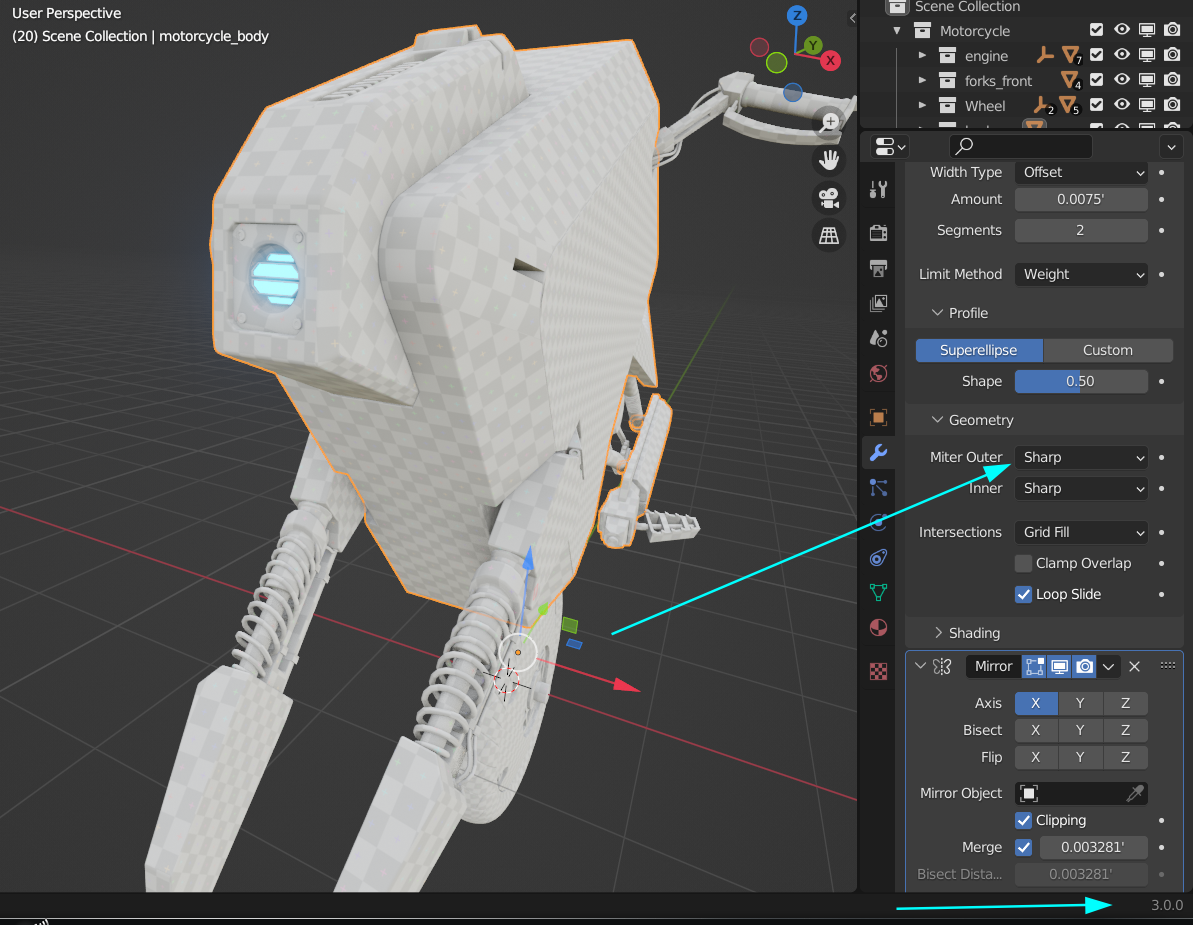Open the Inner miter Sharp dropdown

click(1081, 489)
